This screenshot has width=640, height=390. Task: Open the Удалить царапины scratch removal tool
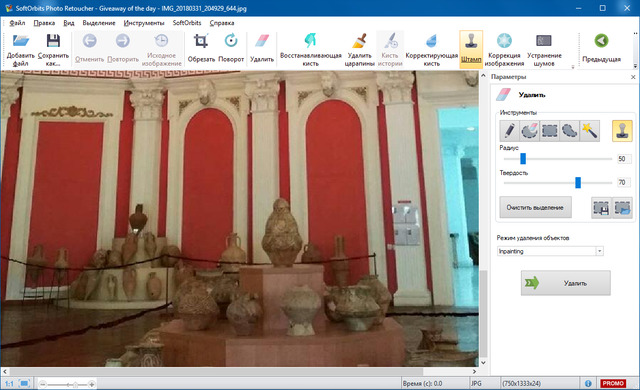[359, 49]
